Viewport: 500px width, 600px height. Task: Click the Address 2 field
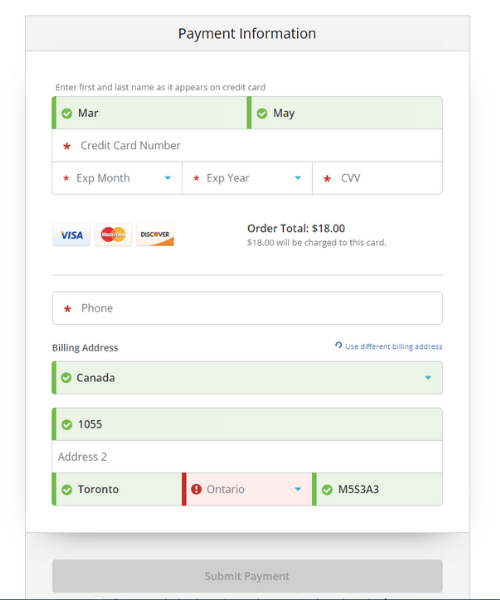point(247,457)
